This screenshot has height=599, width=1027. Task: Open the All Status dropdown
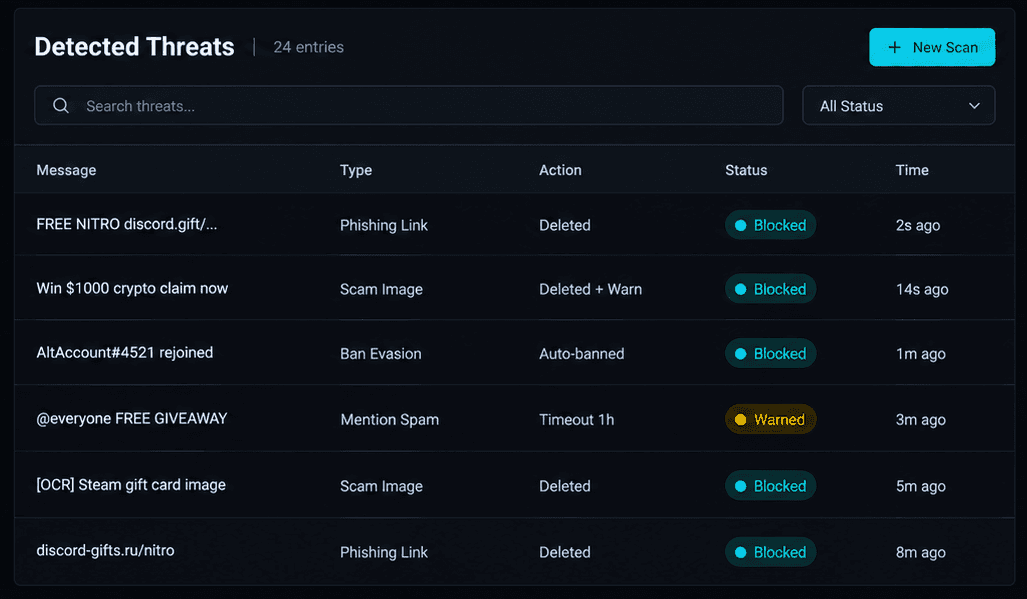coord(899,105)
